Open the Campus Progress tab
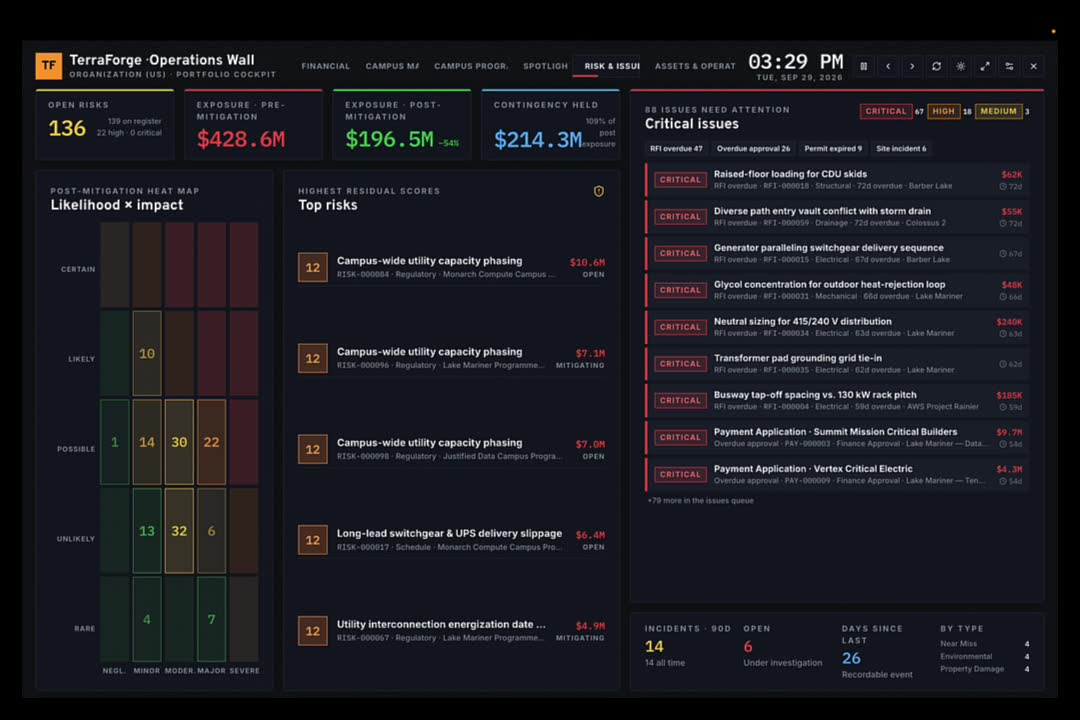 coord(471,66)
